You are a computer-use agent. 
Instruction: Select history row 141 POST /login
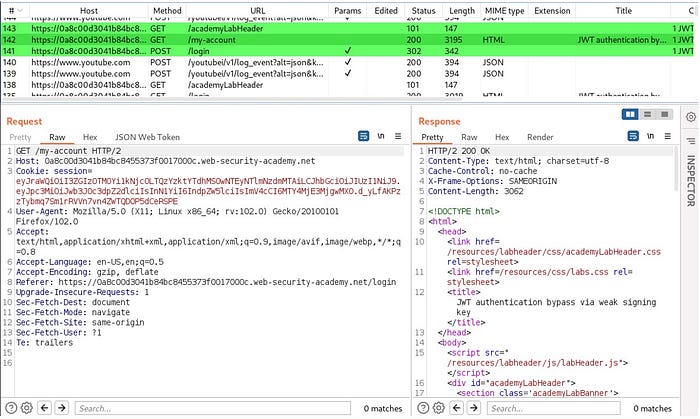(347, 51)
